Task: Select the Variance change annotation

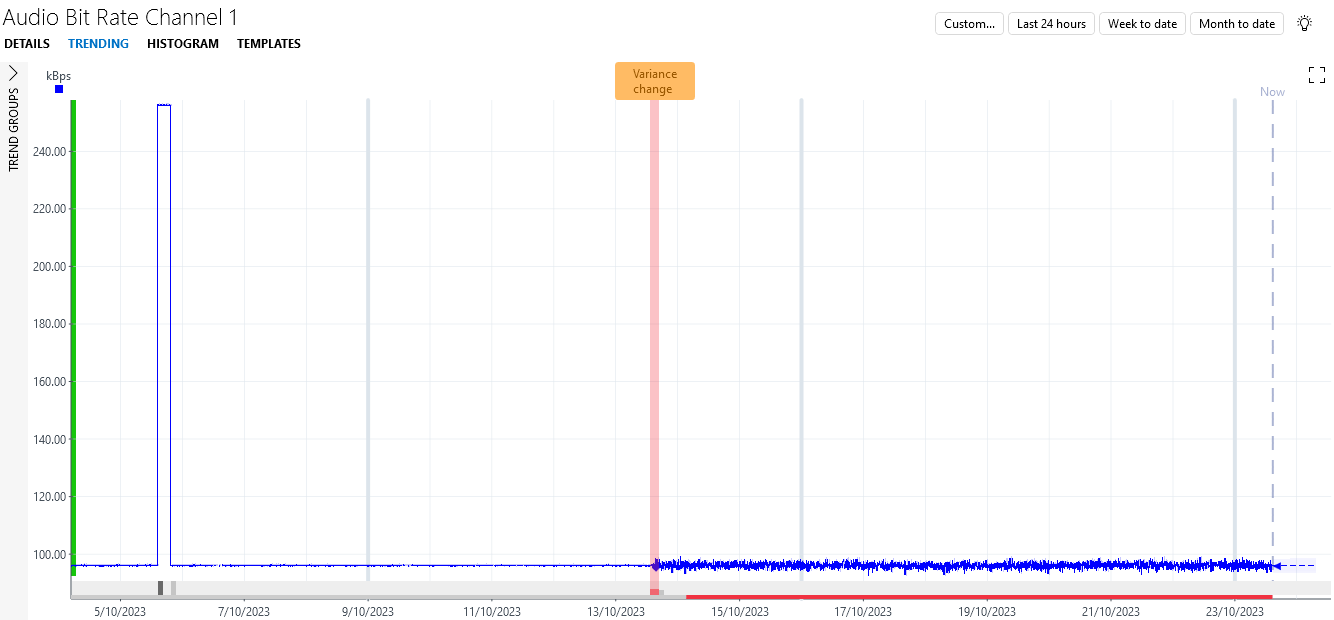Action: tap(655, 80)
